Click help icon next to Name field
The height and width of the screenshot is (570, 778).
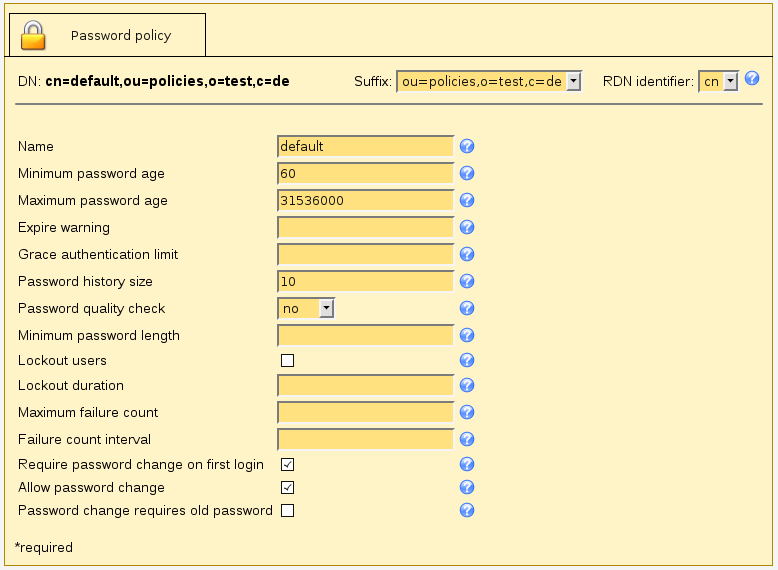[467, 146]
